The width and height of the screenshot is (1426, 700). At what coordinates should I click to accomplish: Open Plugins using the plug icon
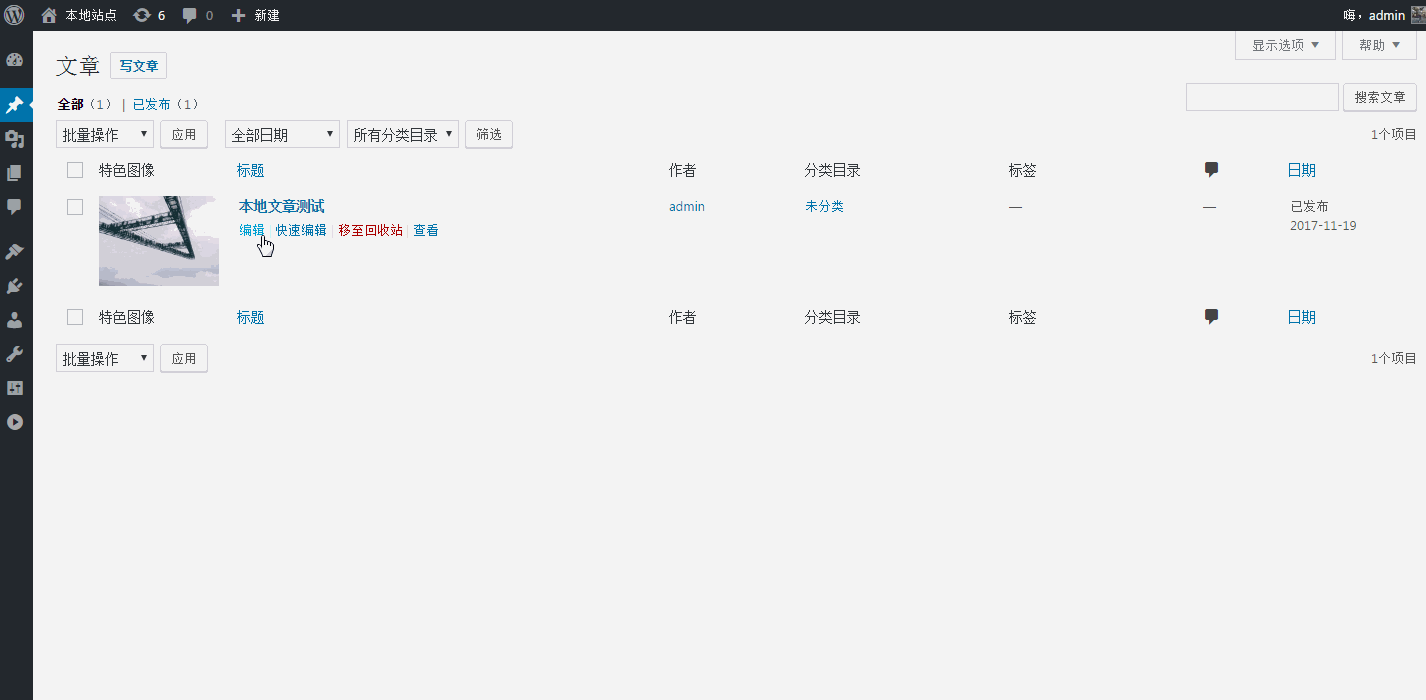click(x=16, y=285)
